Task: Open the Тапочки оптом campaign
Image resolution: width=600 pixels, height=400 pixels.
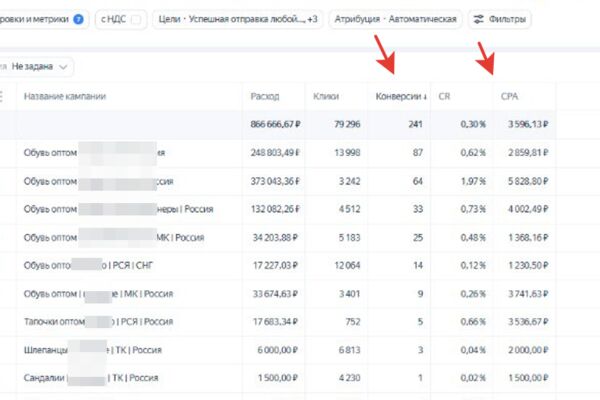Action: click(x=98, y=322)
